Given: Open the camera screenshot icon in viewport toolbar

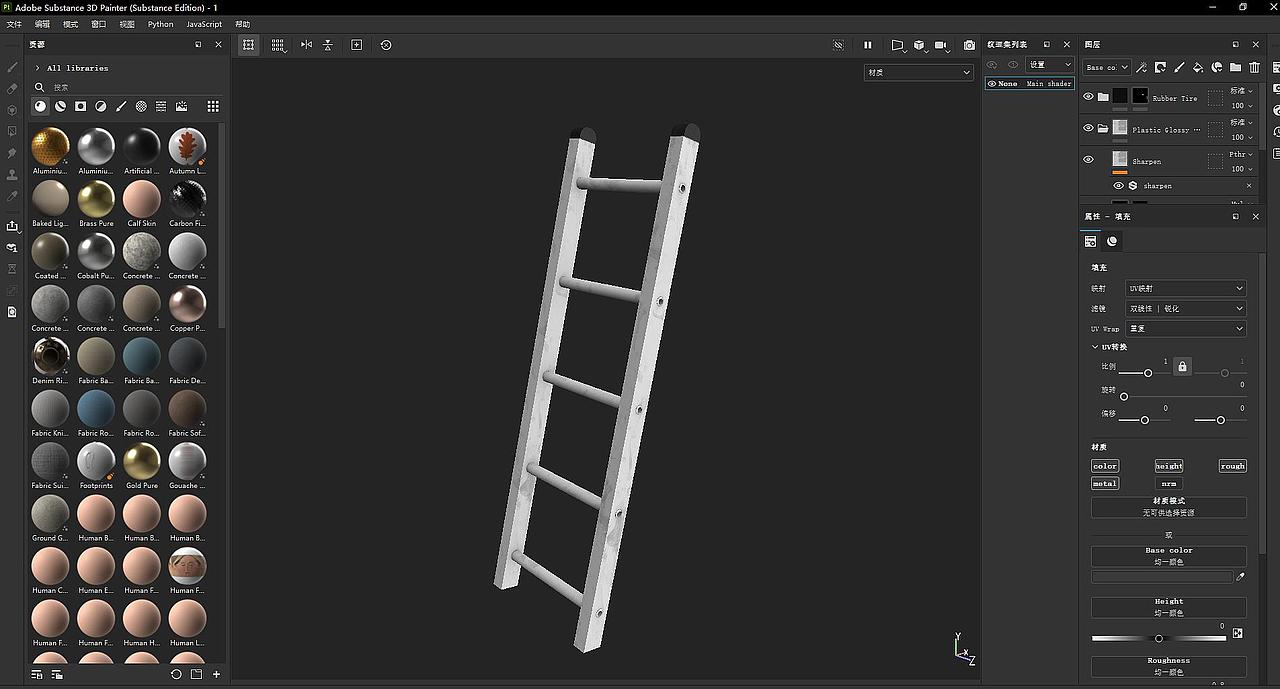Looking at the screenshot, I should 969,45.
